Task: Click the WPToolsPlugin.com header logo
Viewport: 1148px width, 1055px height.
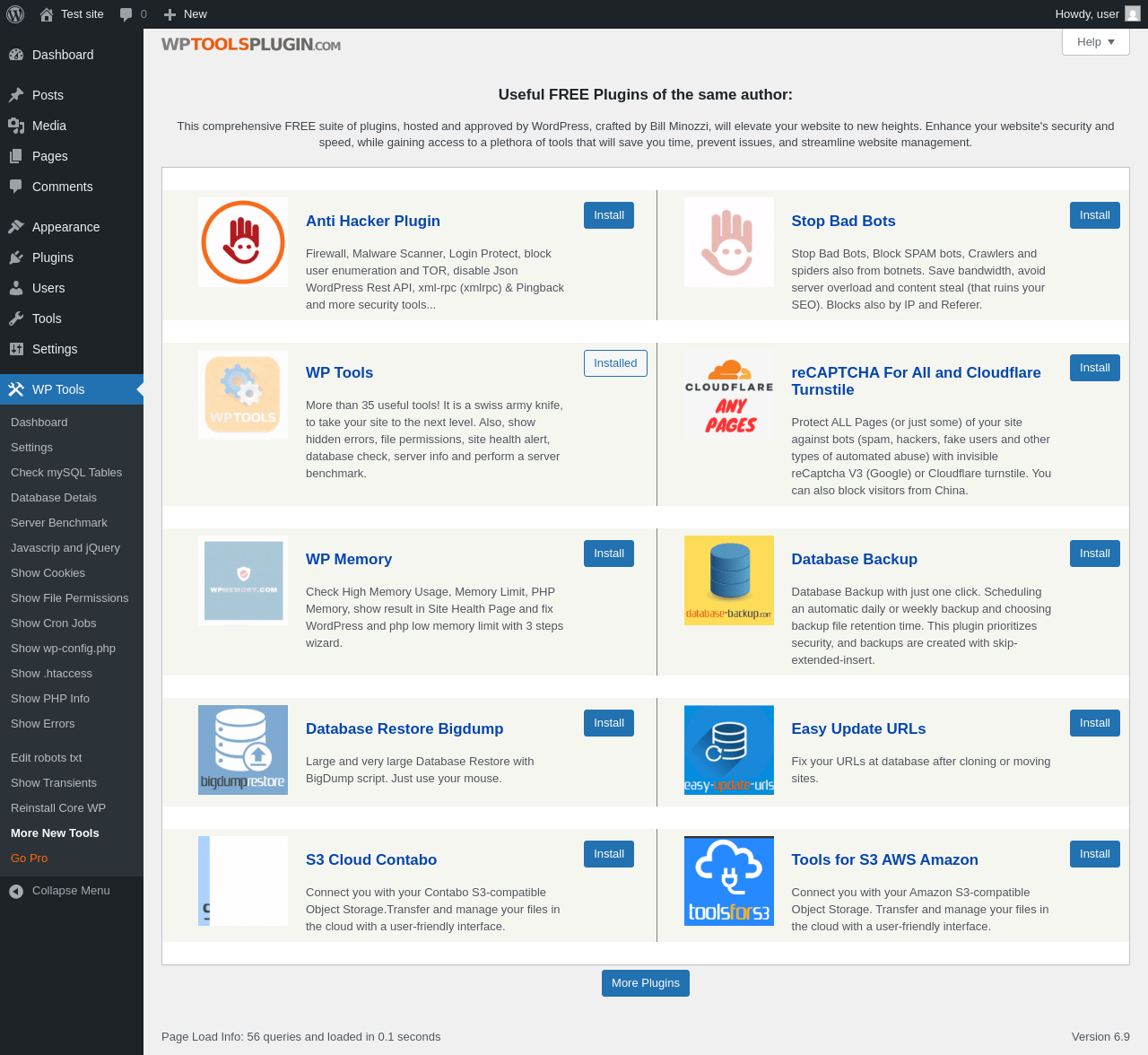Action: pyautogui.click(x=251, y=45)
